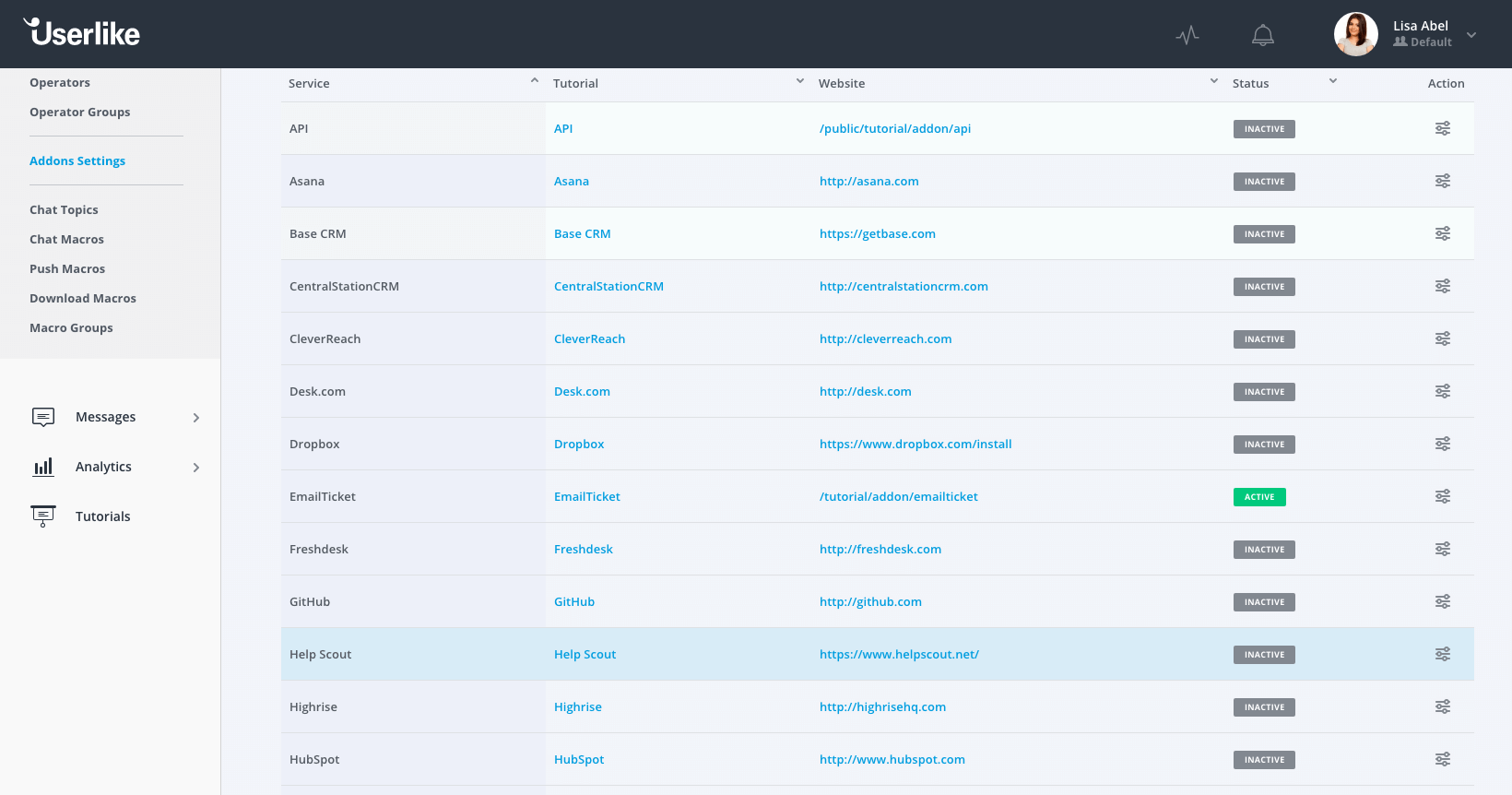
Task: Open settings icon for Highrise addon
Action: pos(1443,706)
